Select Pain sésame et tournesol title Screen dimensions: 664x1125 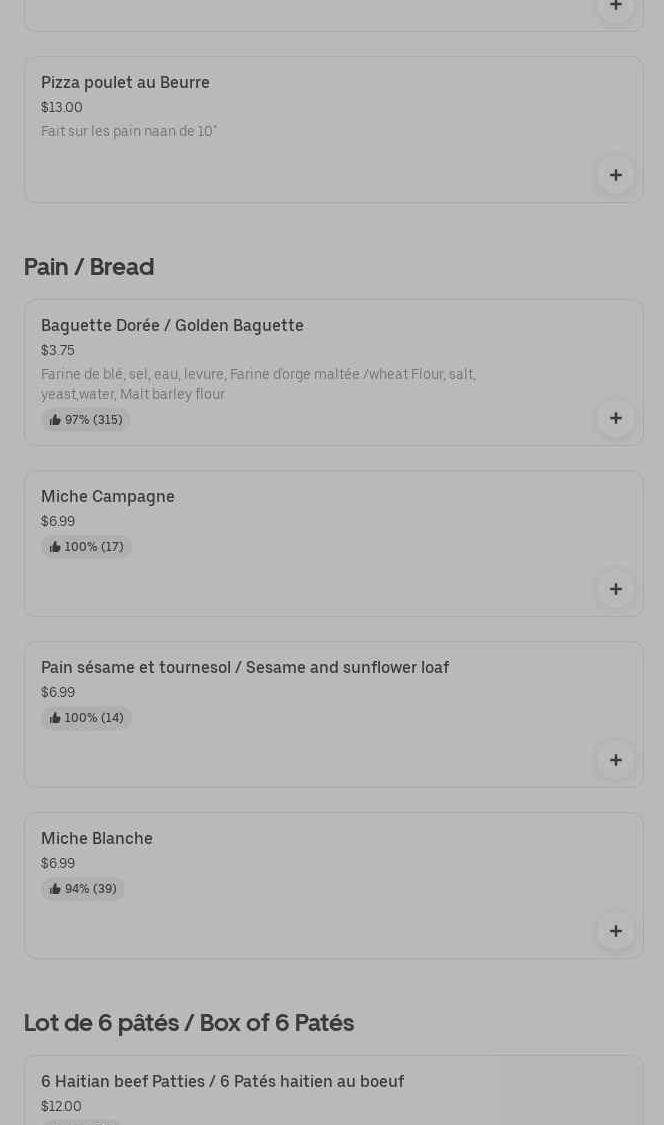tap(245, 668)
